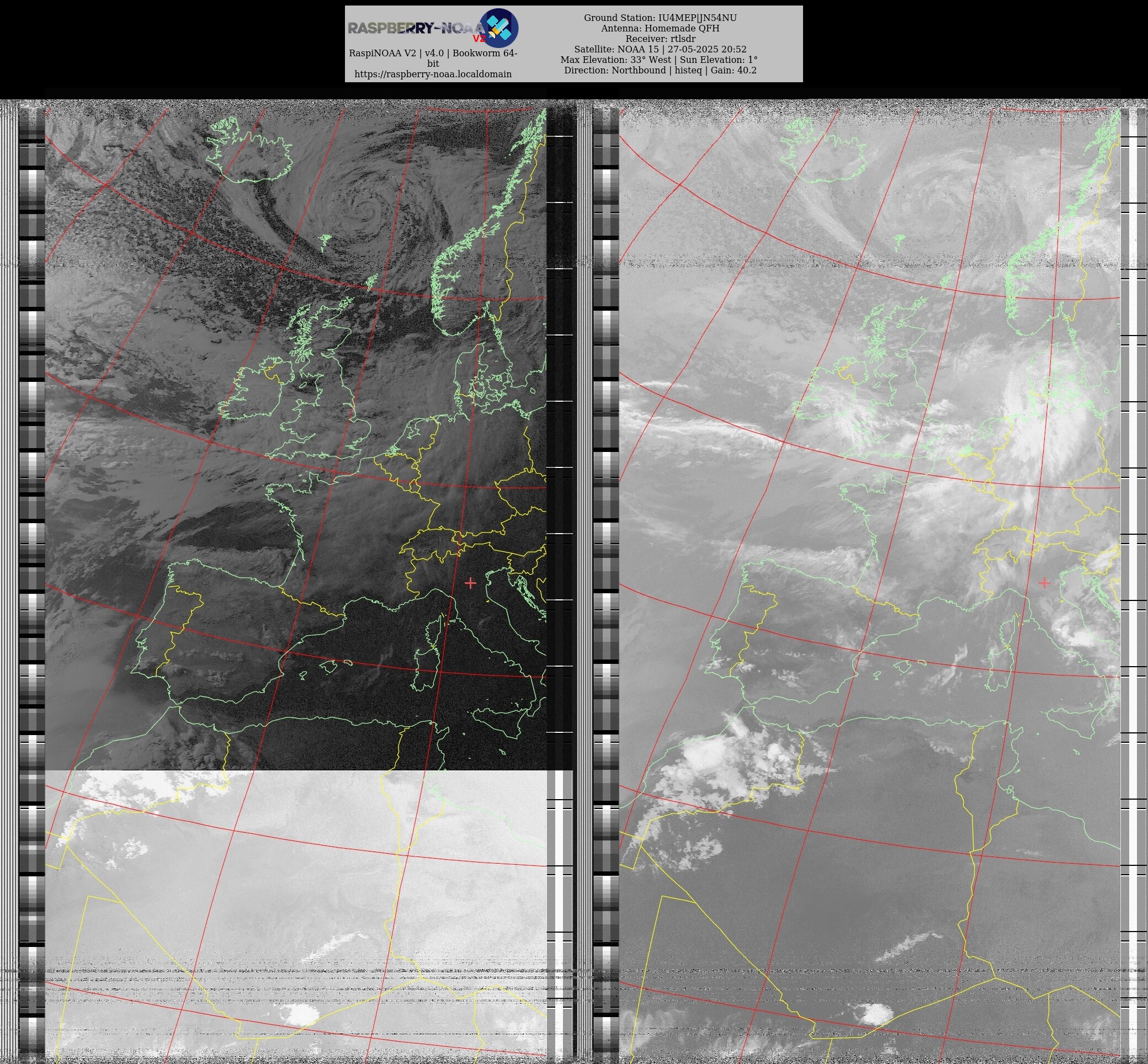The height and width of the screenshot is (1064, 1148).
Task: Click the https://raspberry-noaa.localdomain URL text
Action: point(433,75)
